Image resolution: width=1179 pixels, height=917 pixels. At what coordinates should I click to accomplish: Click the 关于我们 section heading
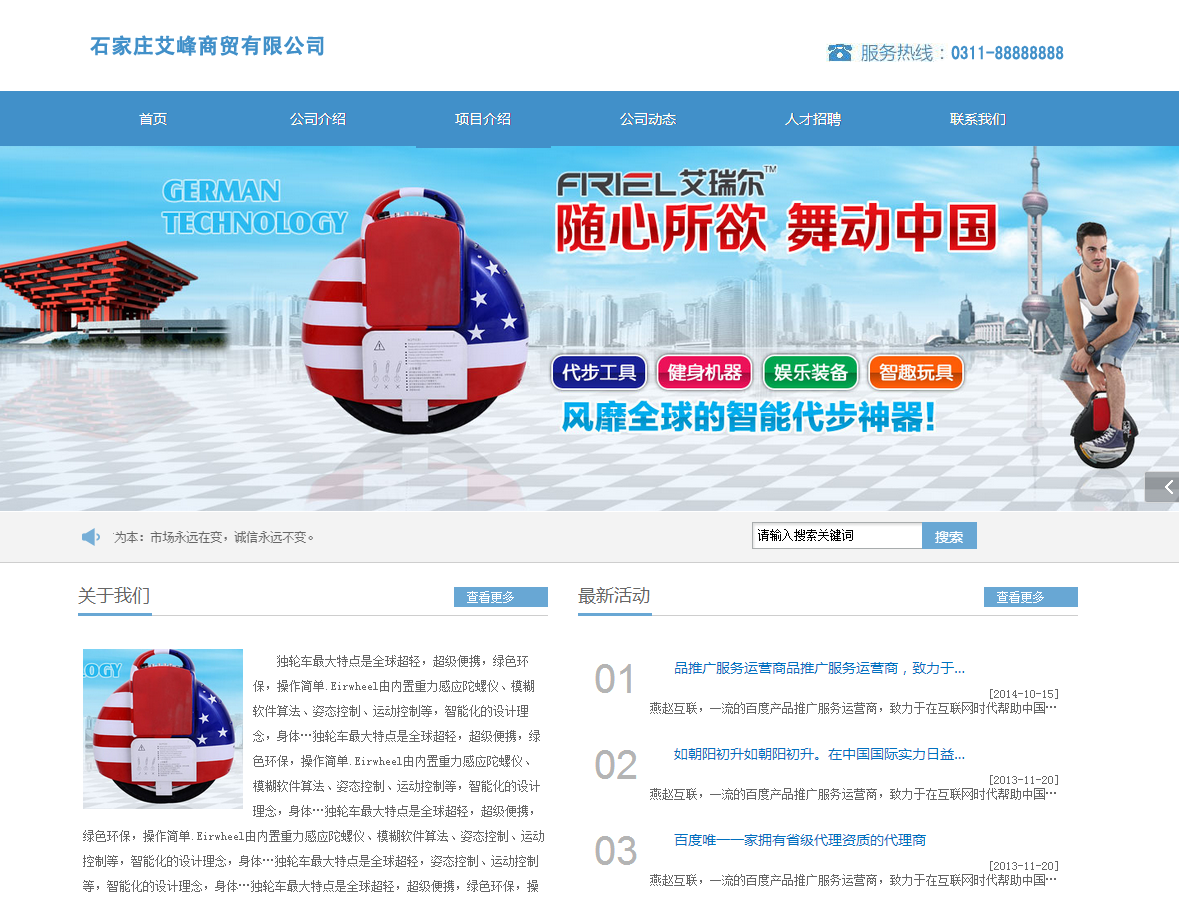[114, 596]
